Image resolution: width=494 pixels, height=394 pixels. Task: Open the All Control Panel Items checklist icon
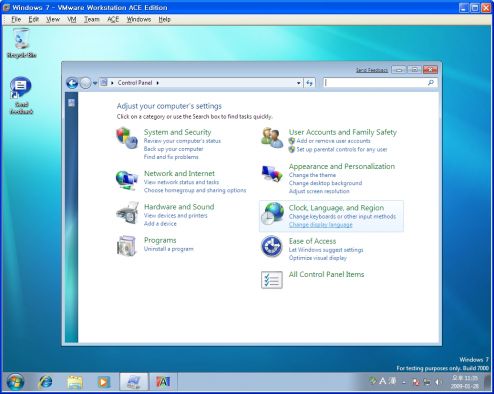click(x=272, y=279)
